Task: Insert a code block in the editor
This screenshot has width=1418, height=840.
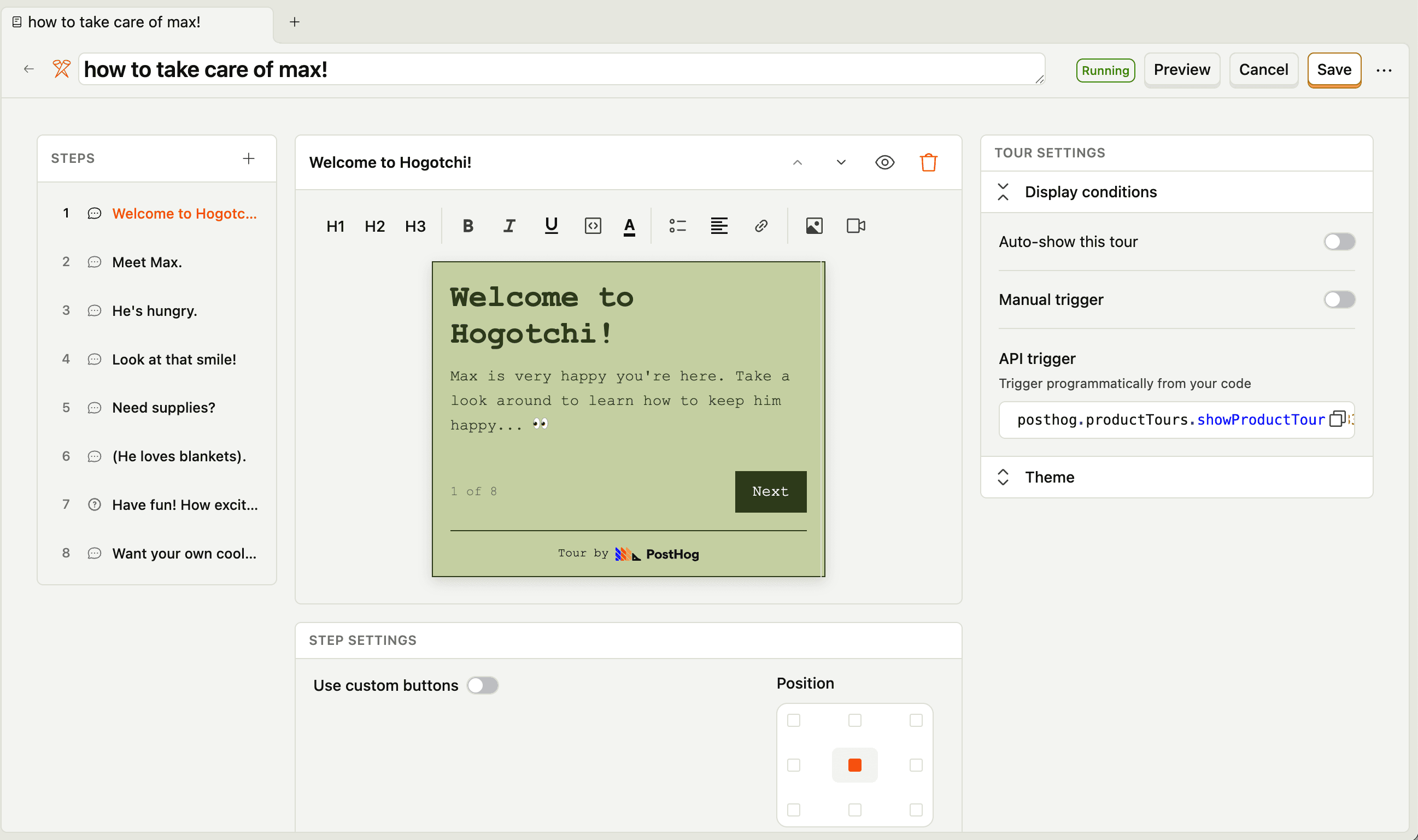Action: [x=593, y=225]
